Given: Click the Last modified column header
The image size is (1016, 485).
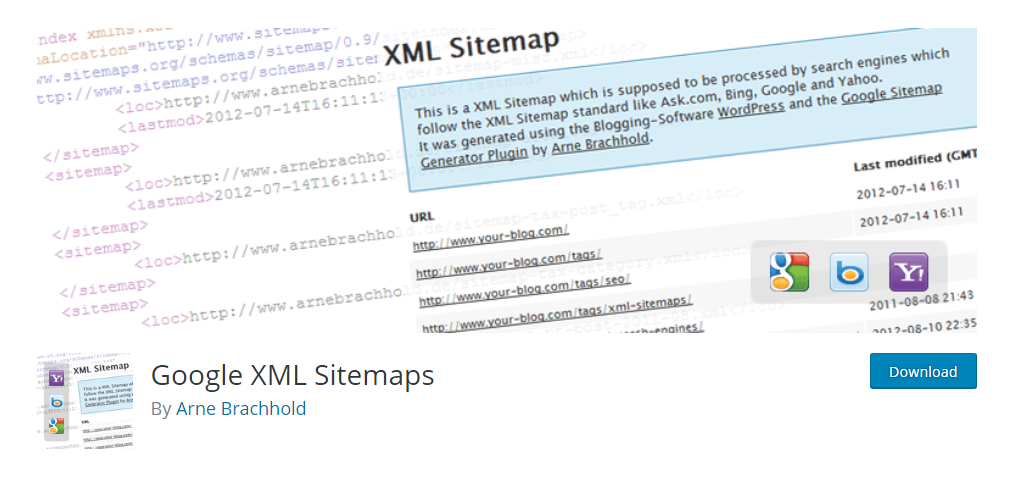Looking at the screenshot, I should click(x=914, y=160).
